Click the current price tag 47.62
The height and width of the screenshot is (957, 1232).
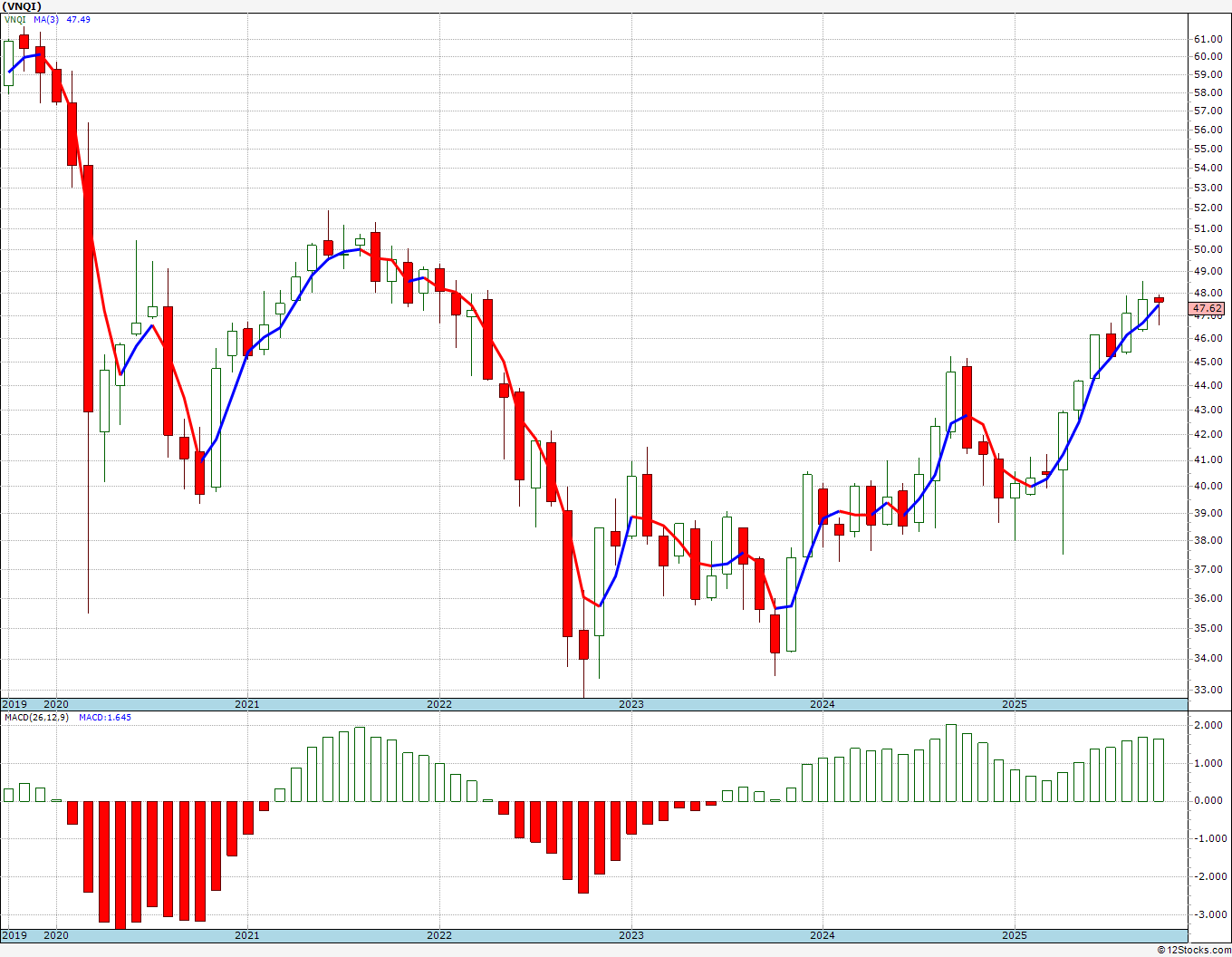(1208, 309)
